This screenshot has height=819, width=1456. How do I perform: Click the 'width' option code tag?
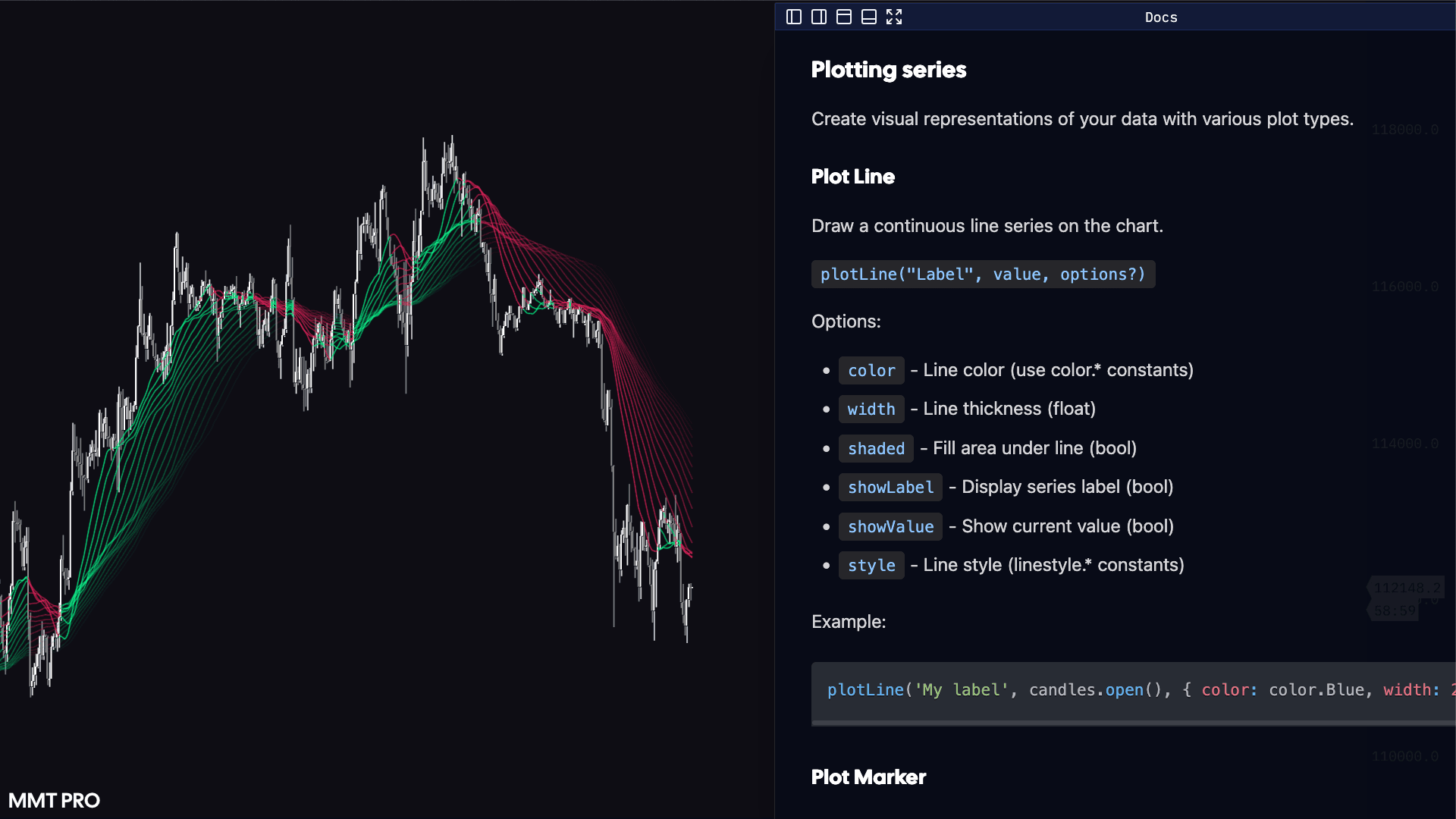click(871, 409)
